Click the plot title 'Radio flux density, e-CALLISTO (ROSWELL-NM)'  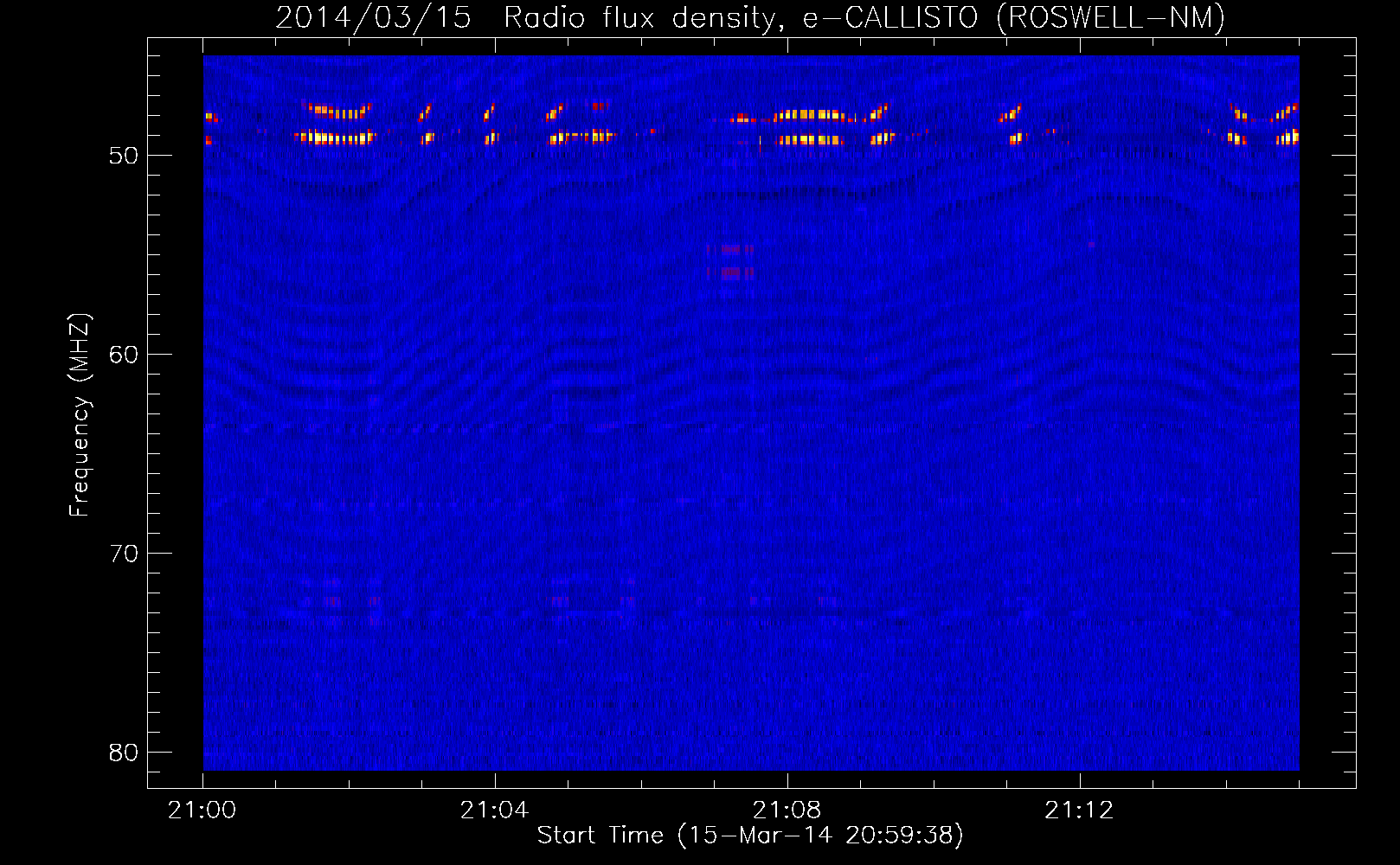[x=864, y=17]
